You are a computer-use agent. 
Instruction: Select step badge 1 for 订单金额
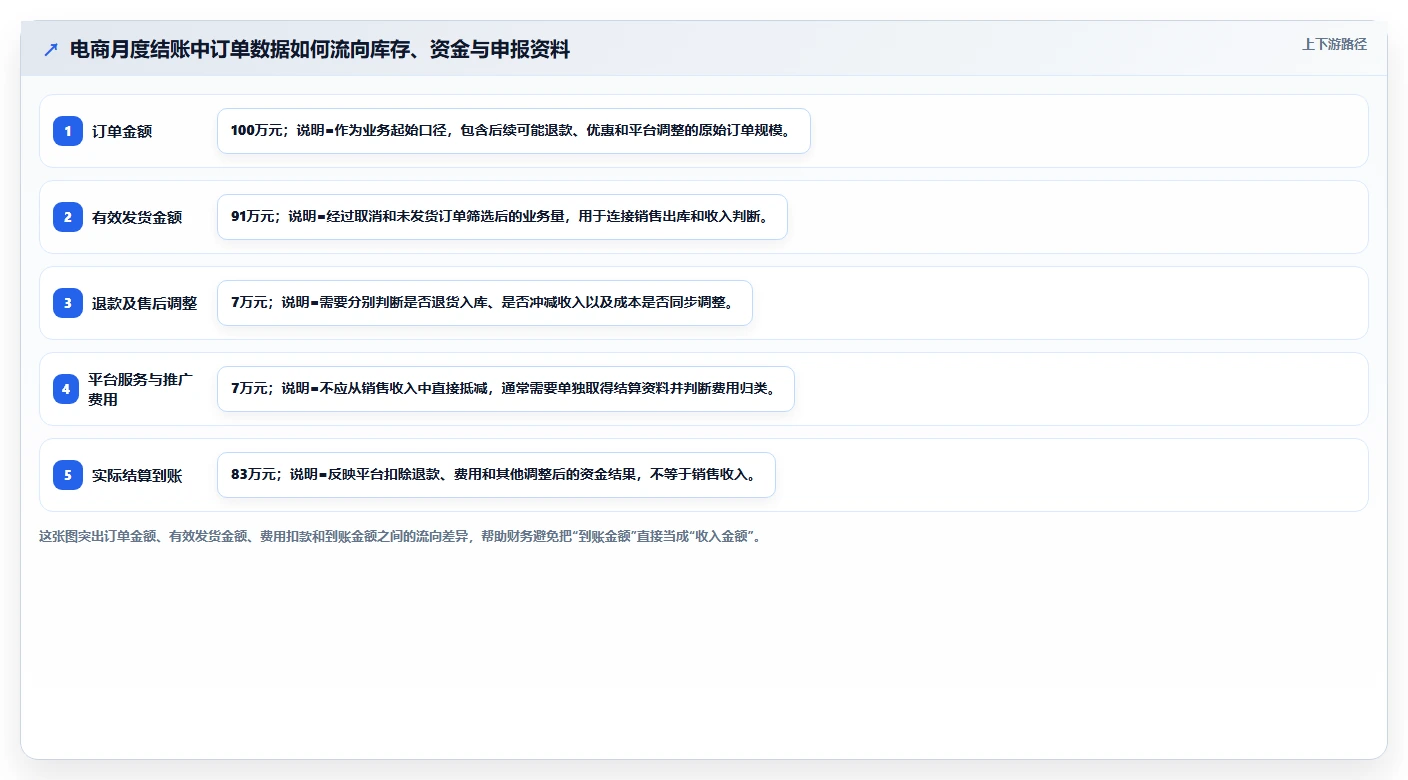(68, 131)
